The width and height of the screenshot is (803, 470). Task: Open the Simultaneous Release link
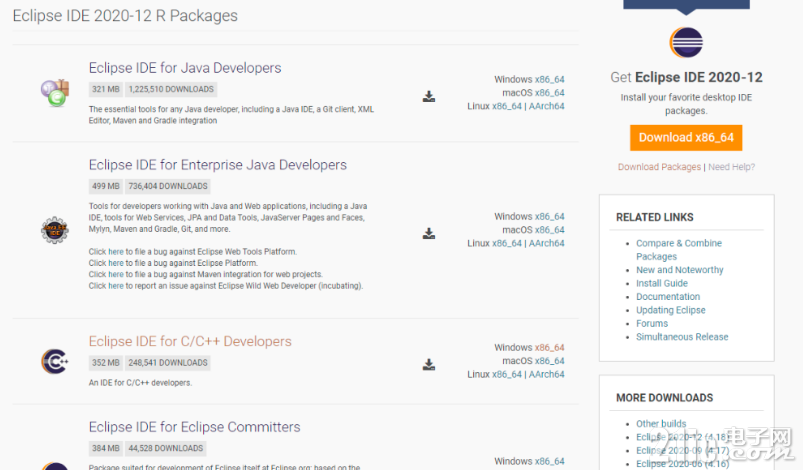click(682, 337)
